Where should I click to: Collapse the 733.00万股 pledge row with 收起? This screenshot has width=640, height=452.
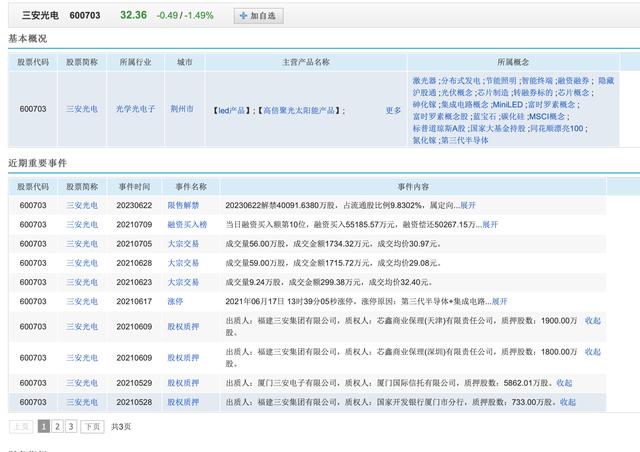tap(568, 402)
